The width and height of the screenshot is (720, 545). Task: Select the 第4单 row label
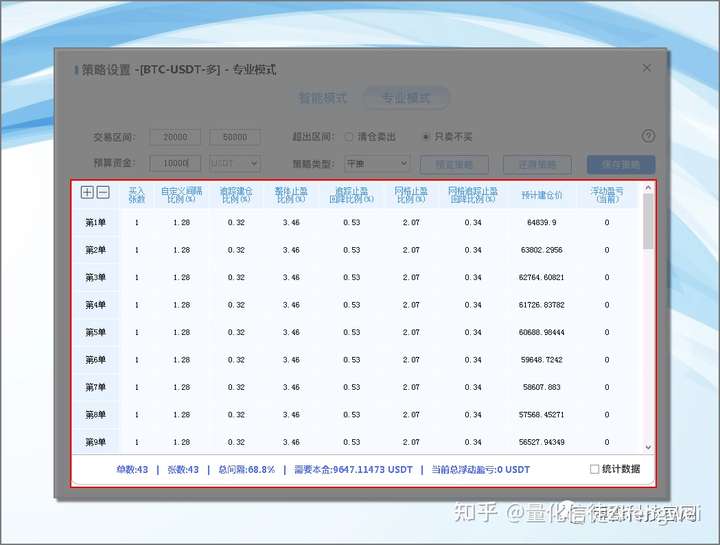click(96, 305)
